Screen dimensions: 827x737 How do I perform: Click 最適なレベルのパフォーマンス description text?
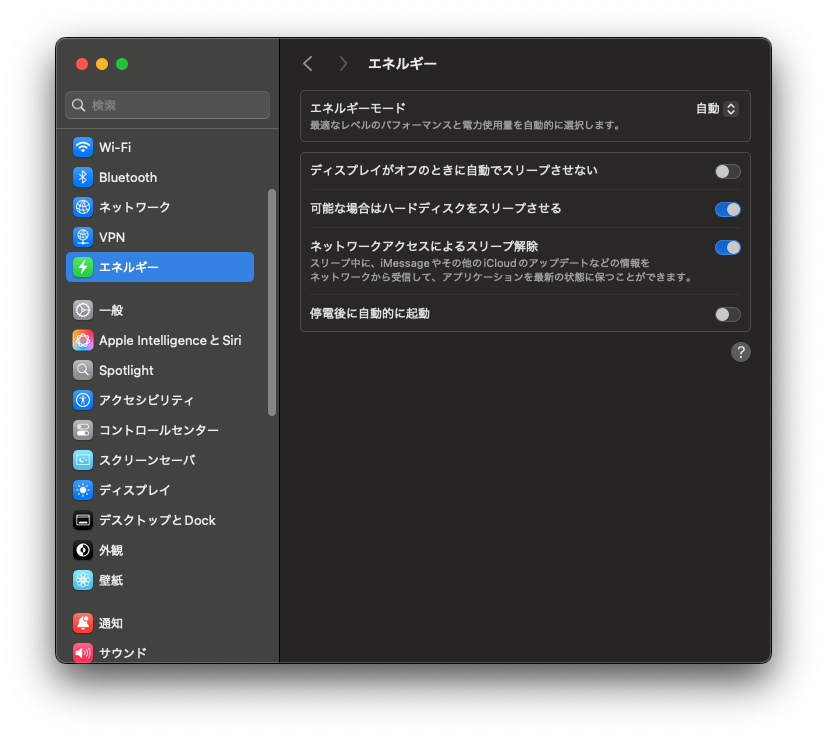(466, 126)
